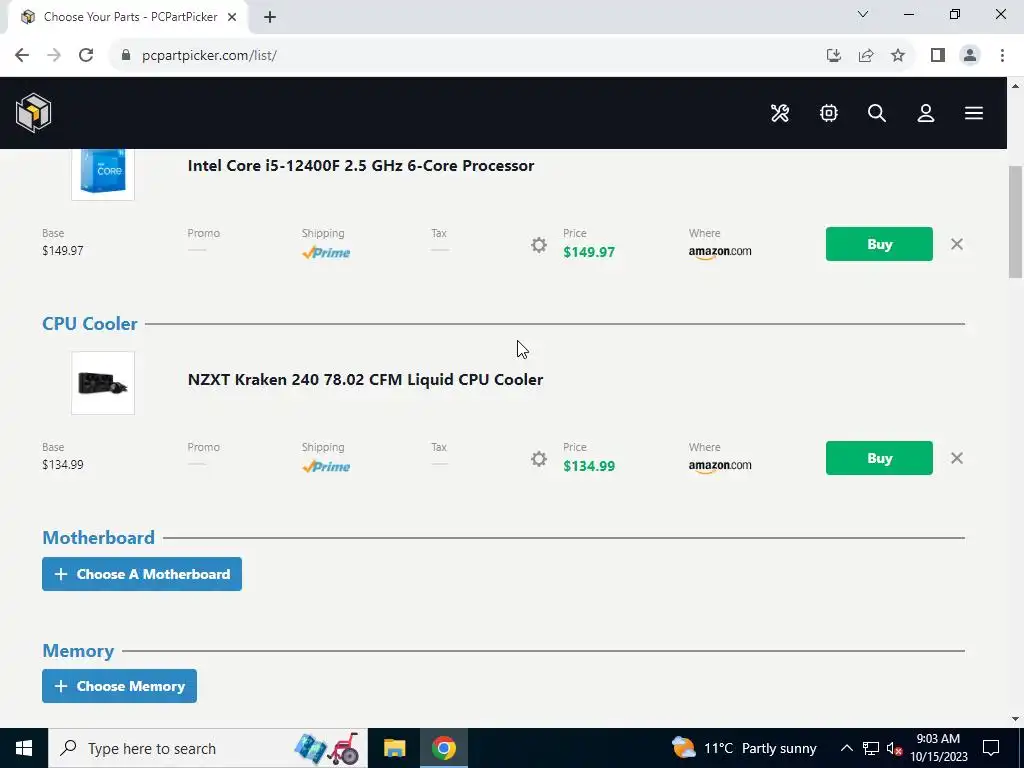The image size is (1024, 768).
Task: Open site search magnifier icon
Action: click(877, 113)
